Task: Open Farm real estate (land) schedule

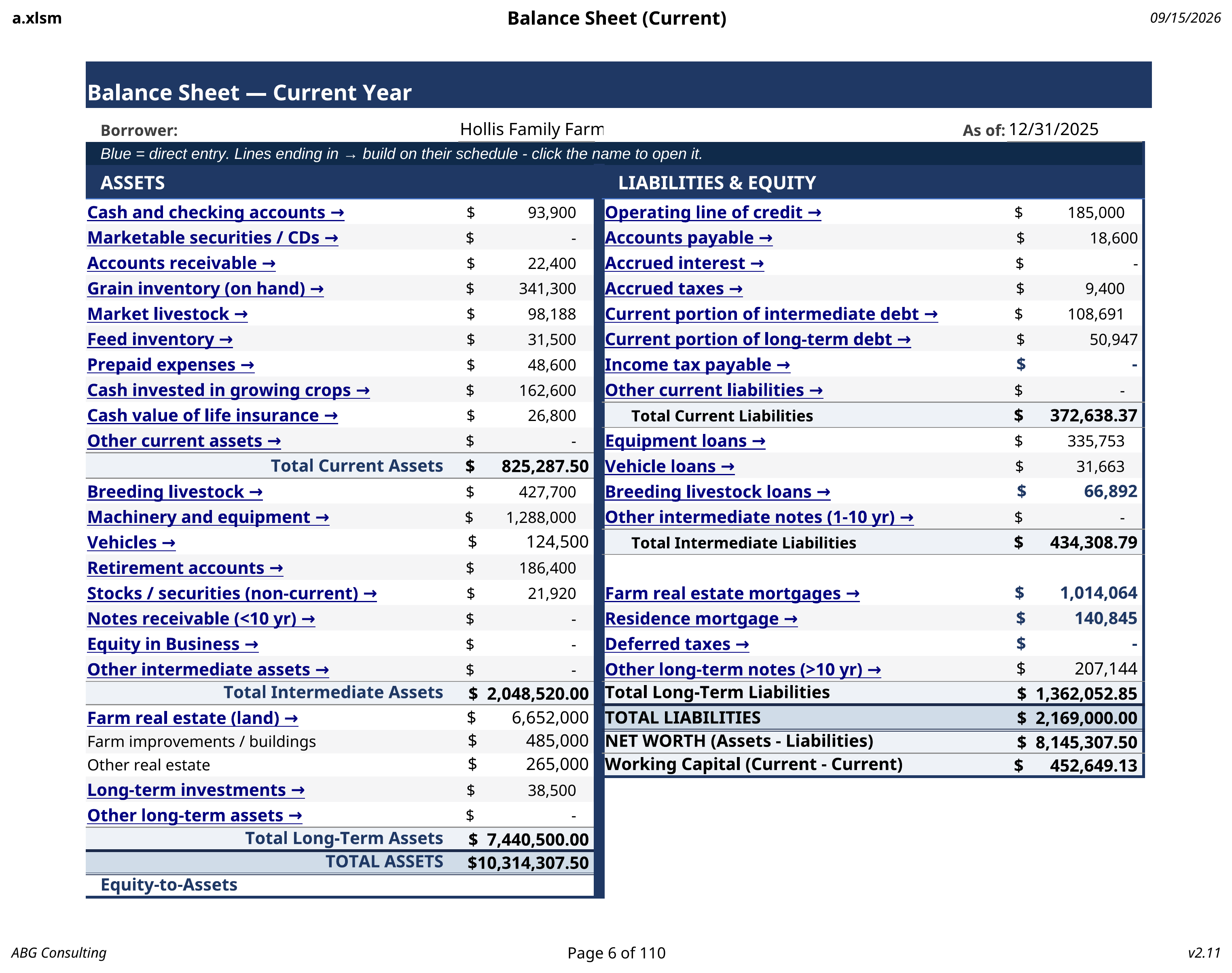Action: [193, 718]
